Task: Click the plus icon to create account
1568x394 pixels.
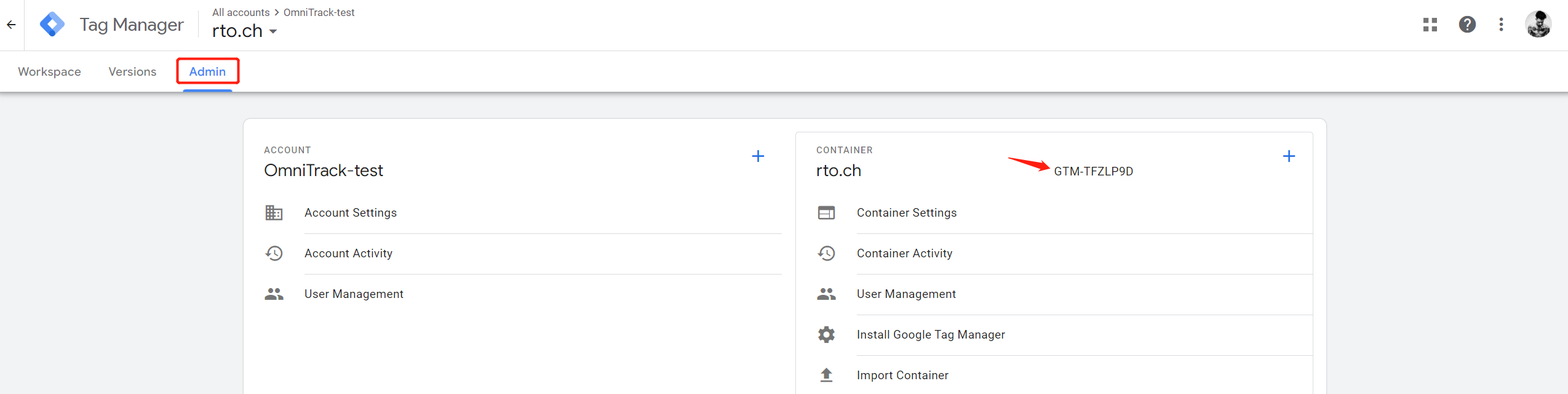Action: 758,156
